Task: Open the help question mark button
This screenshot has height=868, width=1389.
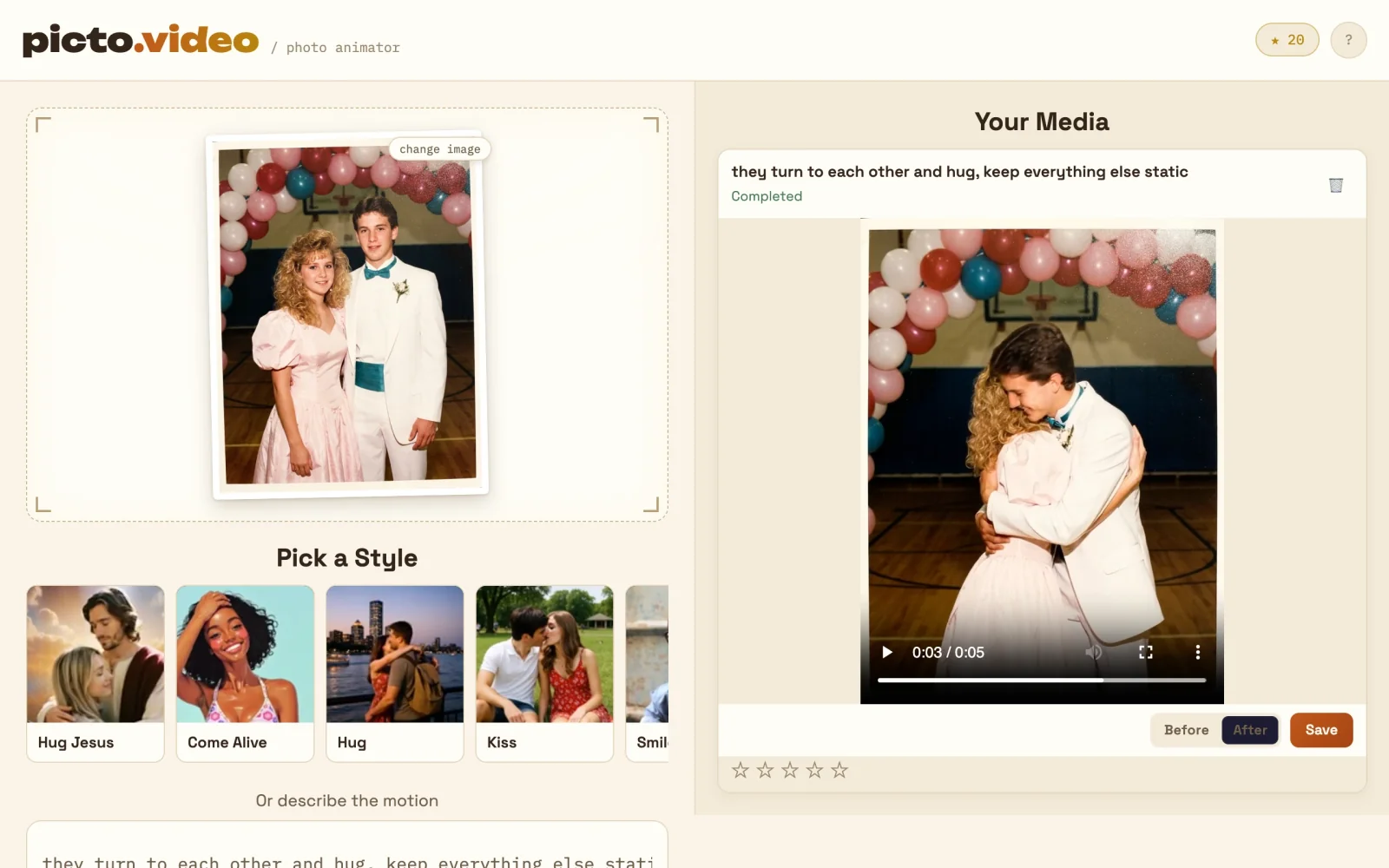Action: (x=1348, y=40)
